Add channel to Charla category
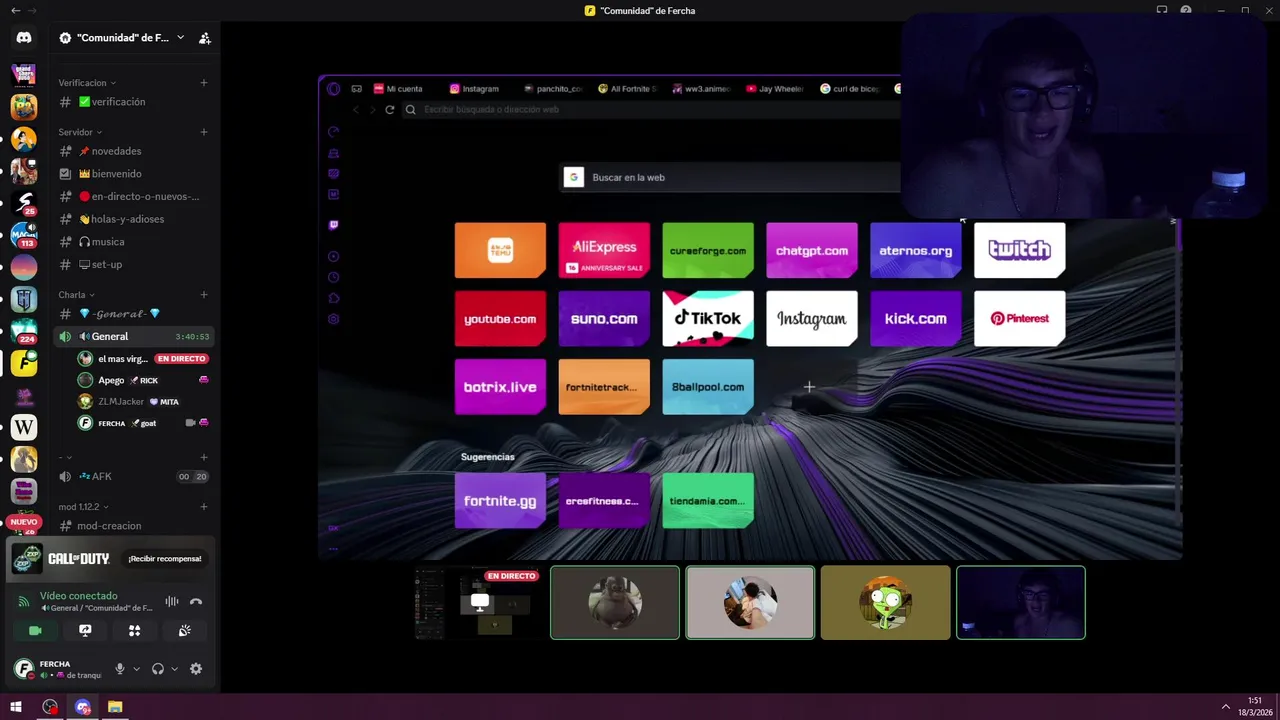This screenshot has height=720, width=1280. (x=204, y=295)
